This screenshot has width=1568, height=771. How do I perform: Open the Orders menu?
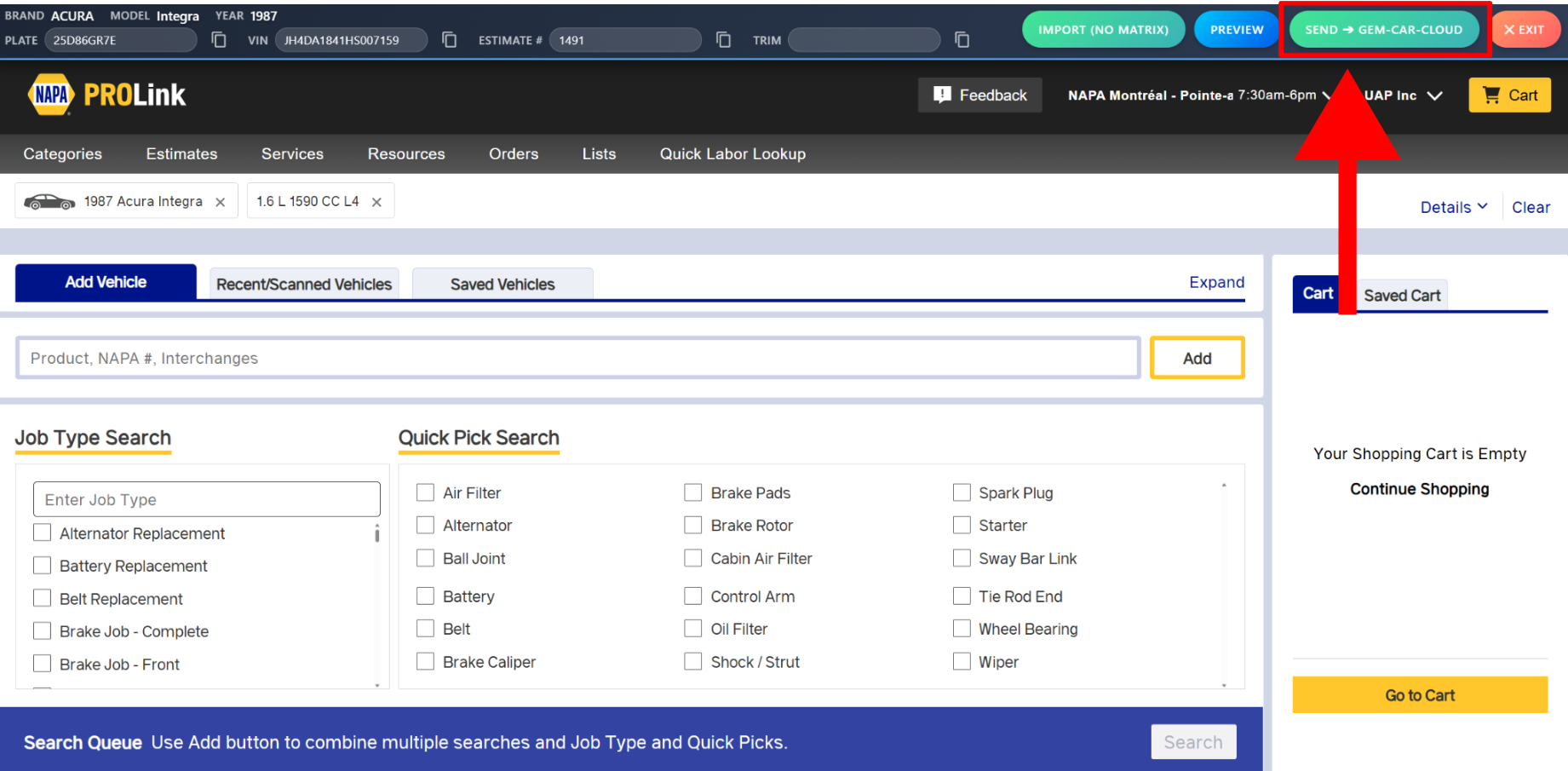coord(514,154)
